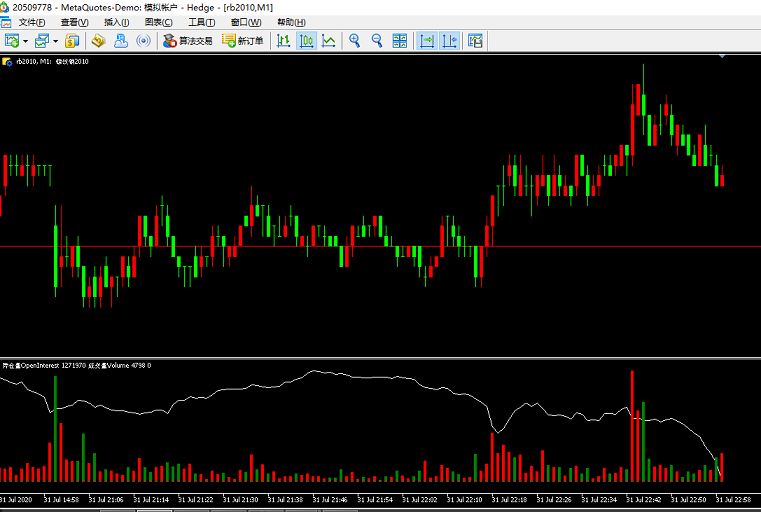Expand the new chart dropdown arrow
Viewport: 761px width, 512px height.
point(26,41)
